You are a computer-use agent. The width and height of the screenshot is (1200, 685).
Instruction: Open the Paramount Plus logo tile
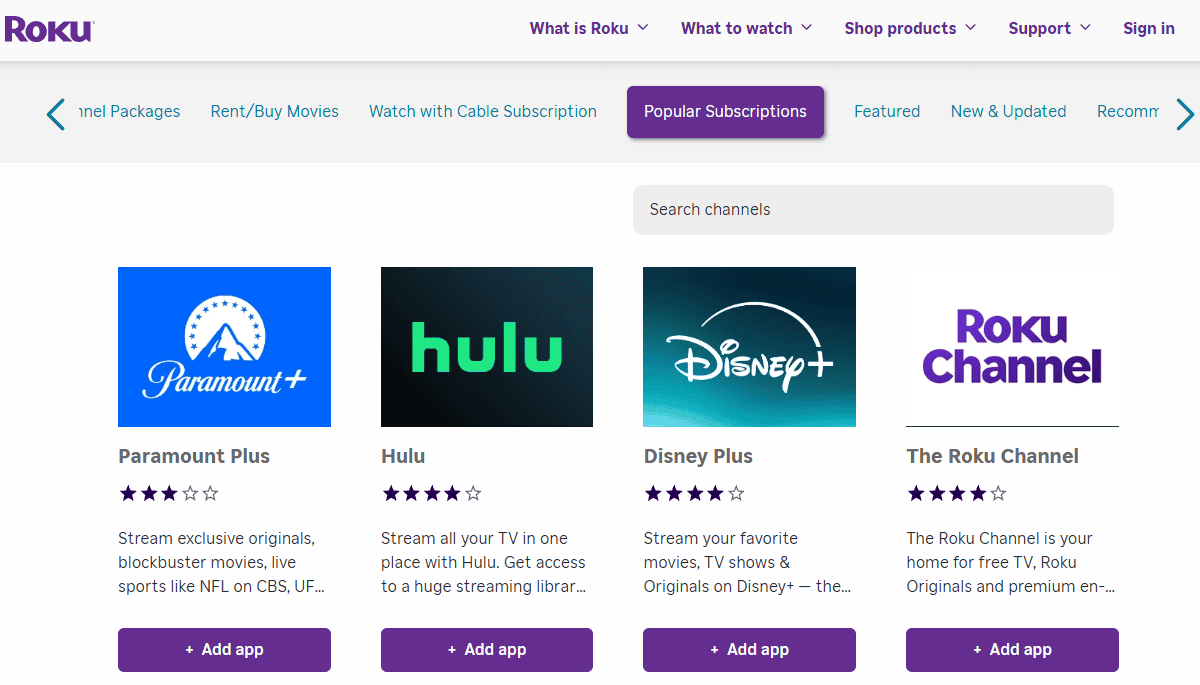224,347
